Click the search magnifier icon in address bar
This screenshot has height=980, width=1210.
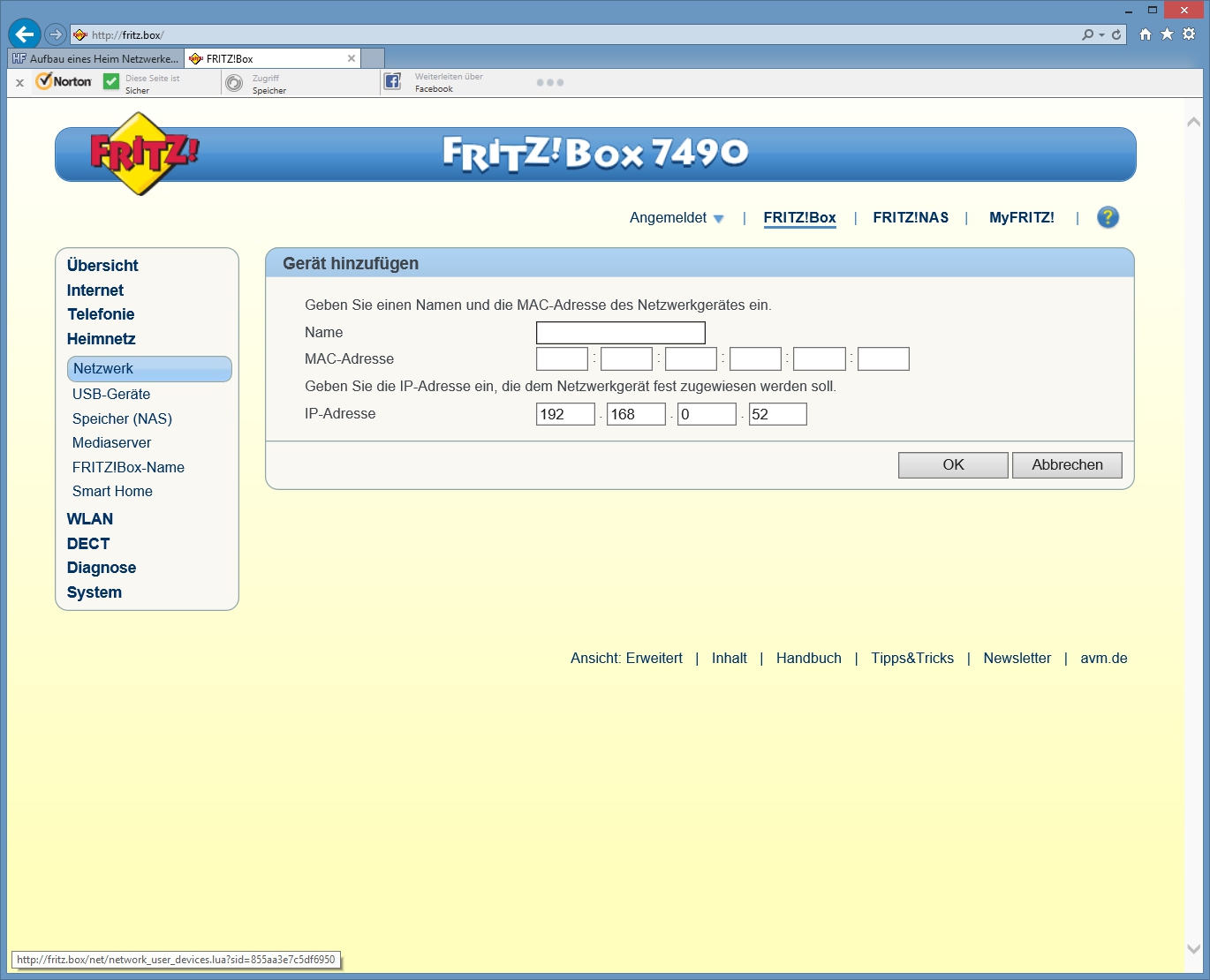(1087, 34)
